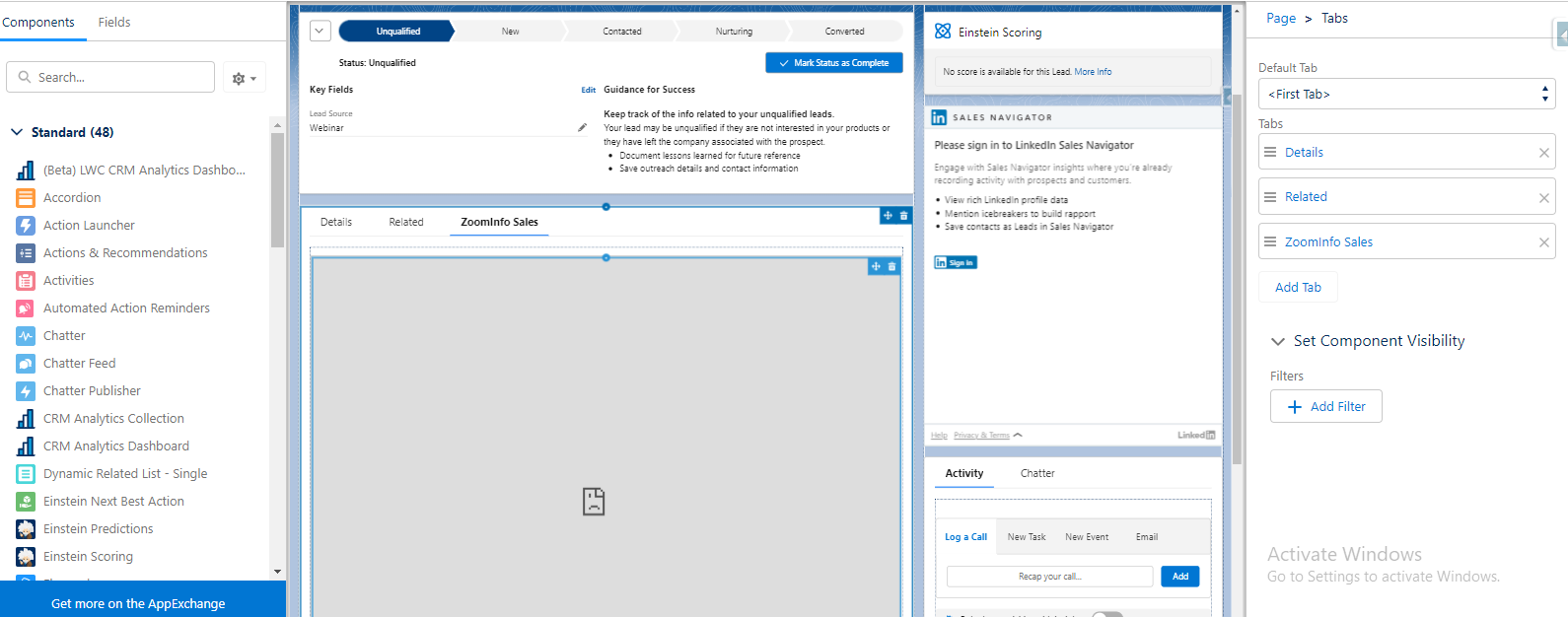Switch to the Components tab

[38, 22]
